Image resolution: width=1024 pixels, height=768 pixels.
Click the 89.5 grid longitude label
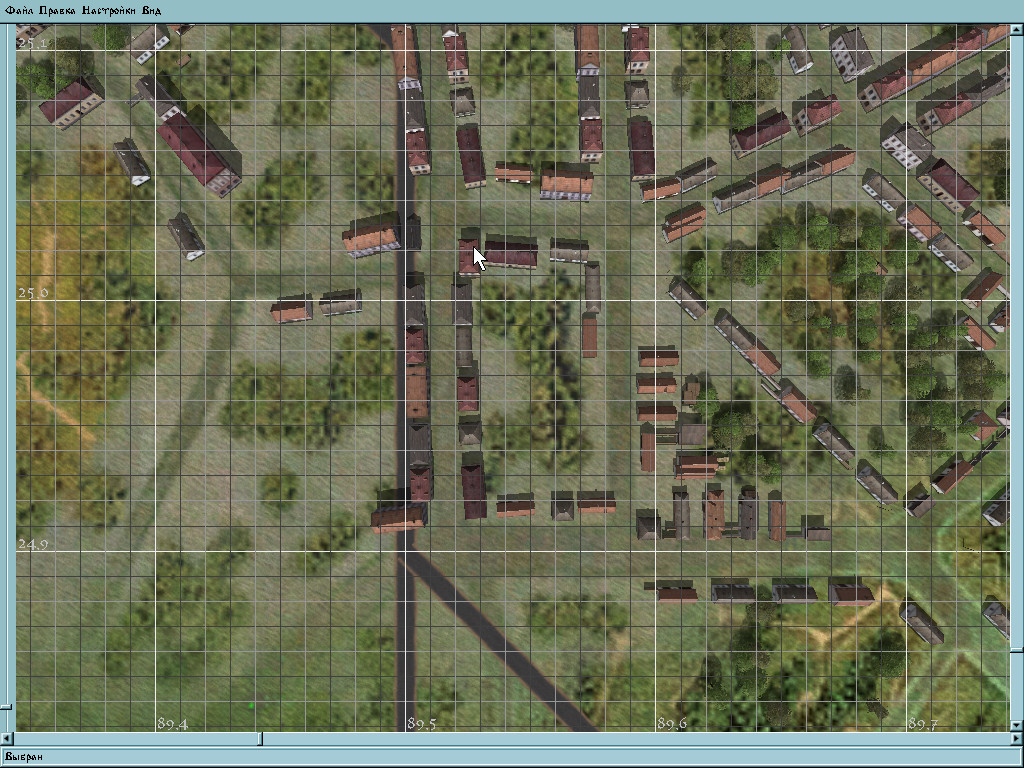(x=422, y=724)
